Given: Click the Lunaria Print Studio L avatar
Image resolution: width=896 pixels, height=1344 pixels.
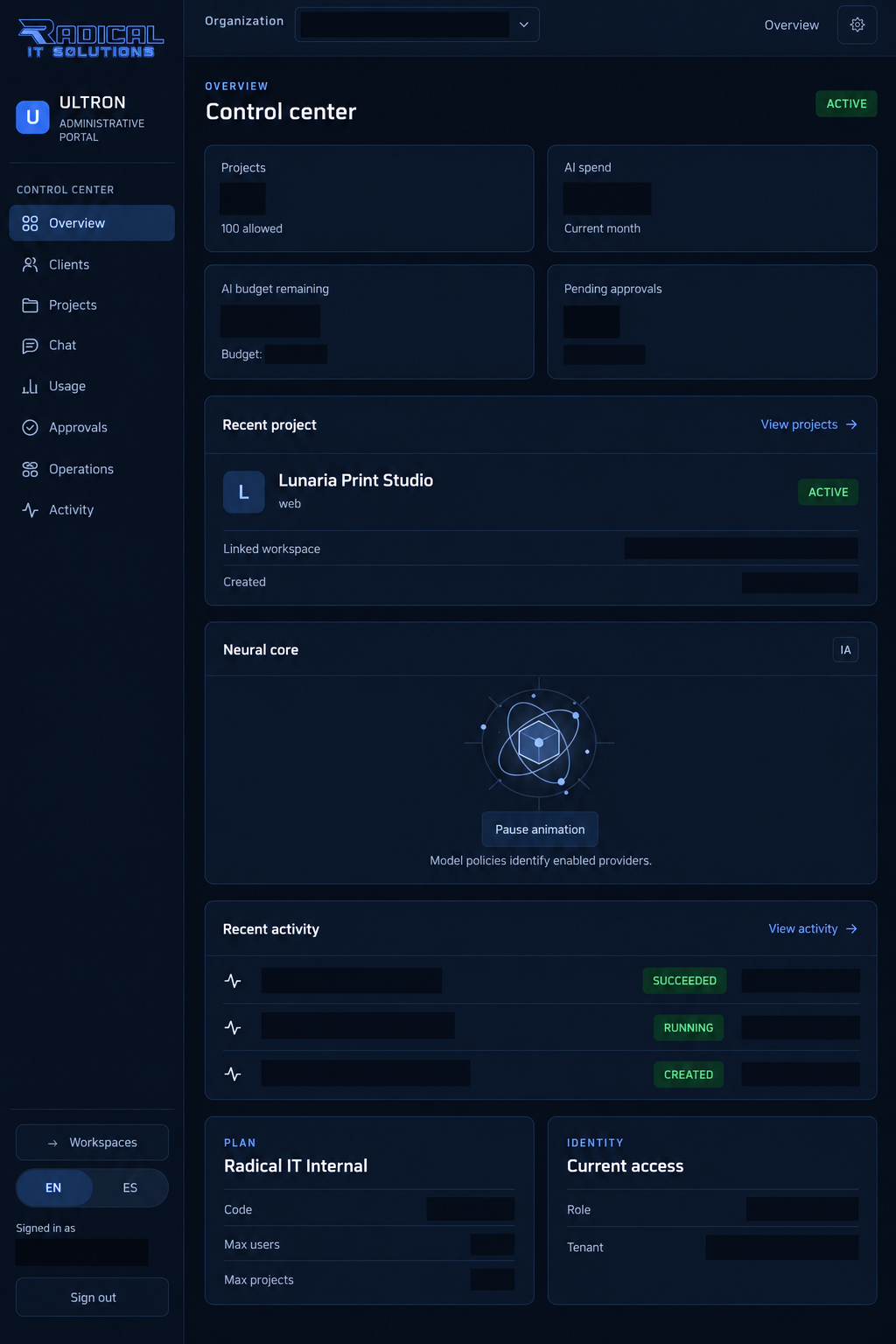Looking at the screenshot, I should pos(244,492).
